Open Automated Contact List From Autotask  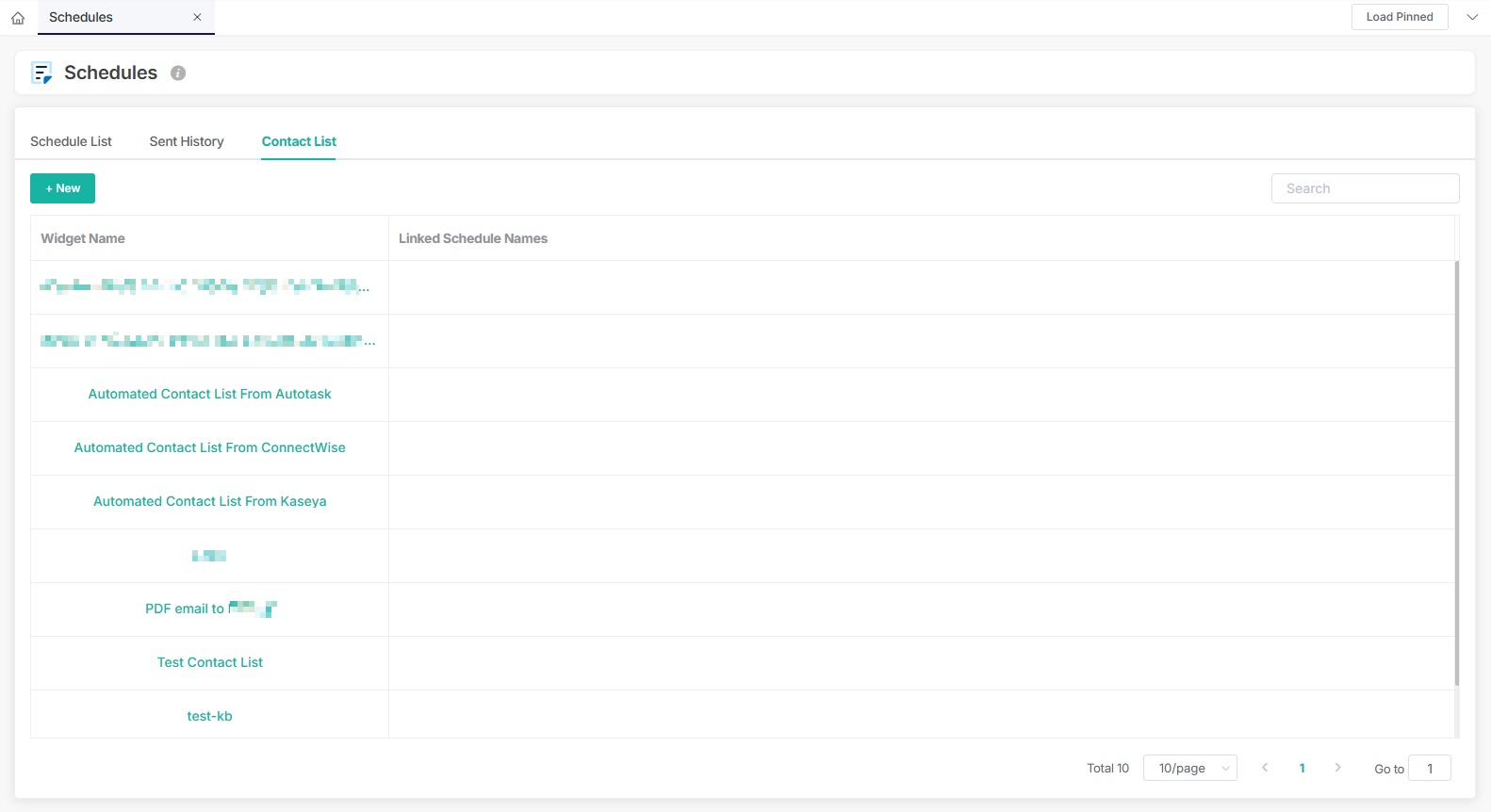coord(209,394)
